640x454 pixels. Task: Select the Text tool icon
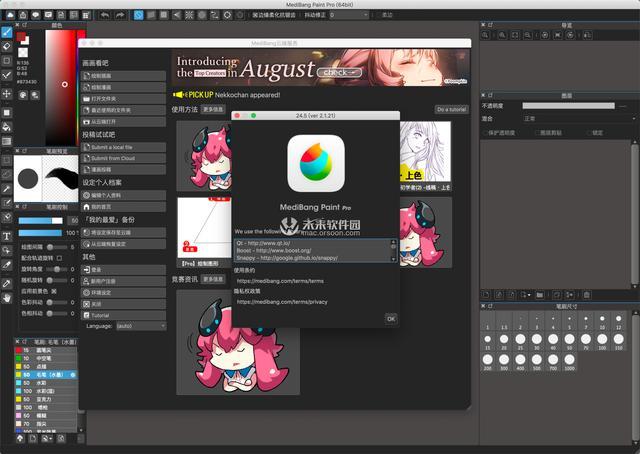(x=7, y=236)
